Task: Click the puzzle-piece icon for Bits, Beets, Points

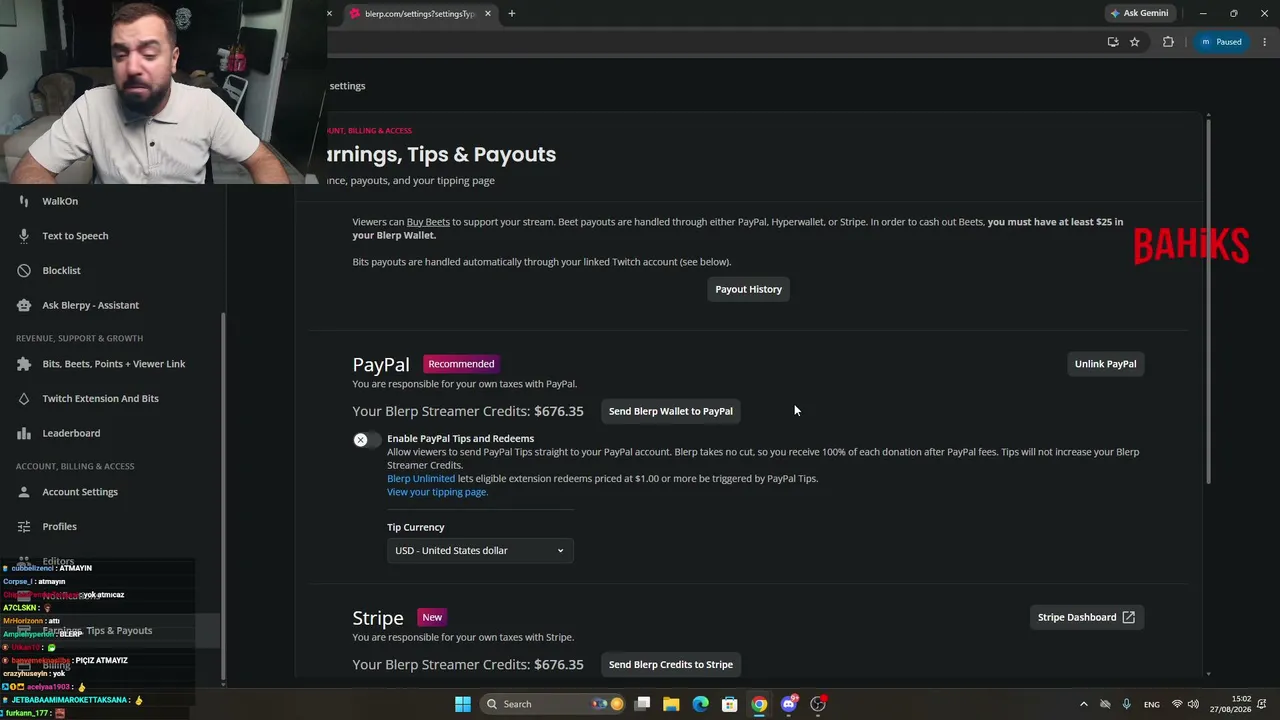Action: pos(24,364)
